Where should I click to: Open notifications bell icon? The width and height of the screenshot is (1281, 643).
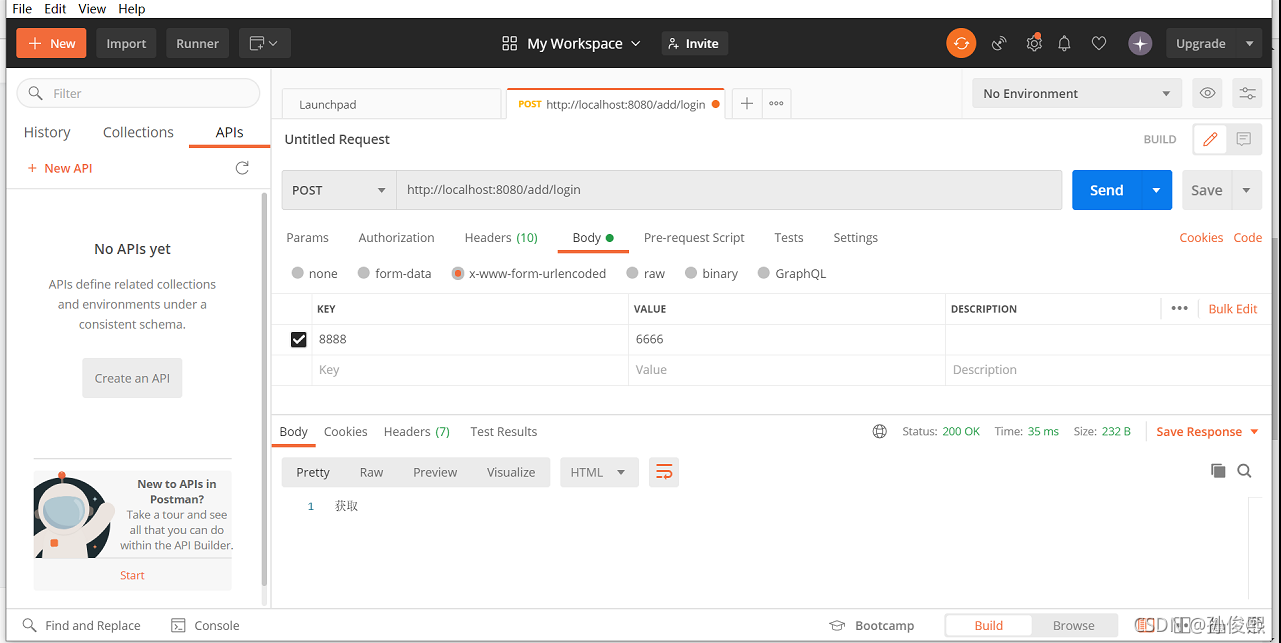[1064, 43]
